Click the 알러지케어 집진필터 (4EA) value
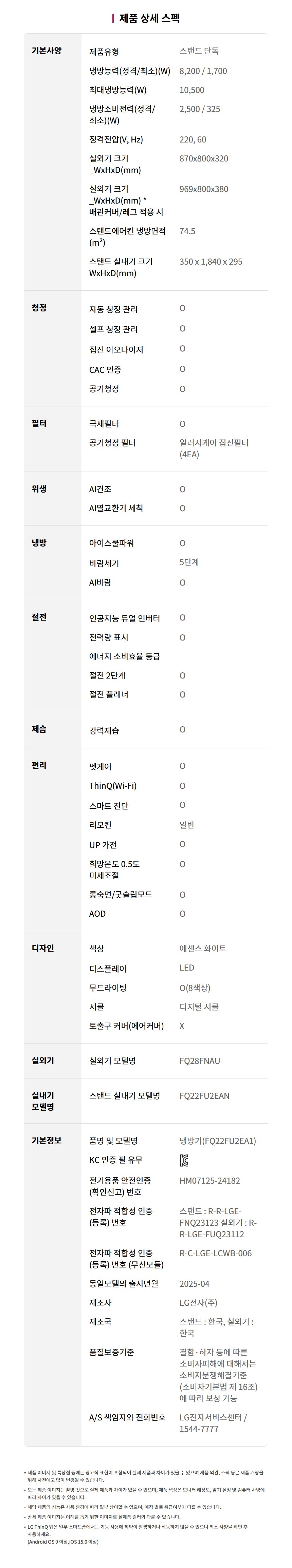The width and height of the screenshot is (292, 1568). pos(213,448)
